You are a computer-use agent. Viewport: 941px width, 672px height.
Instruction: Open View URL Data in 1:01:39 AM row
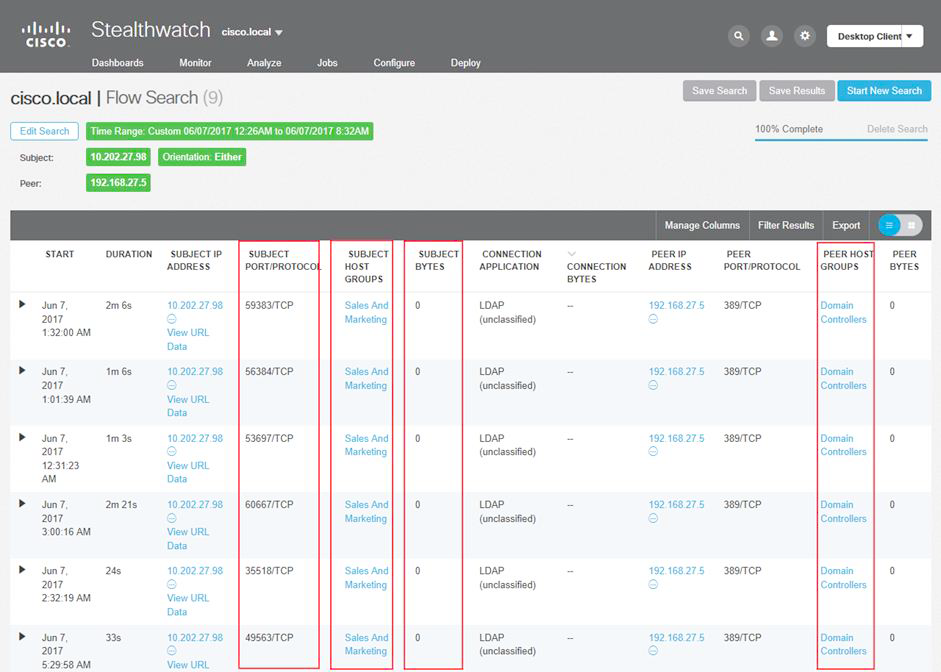click(188, 406)
